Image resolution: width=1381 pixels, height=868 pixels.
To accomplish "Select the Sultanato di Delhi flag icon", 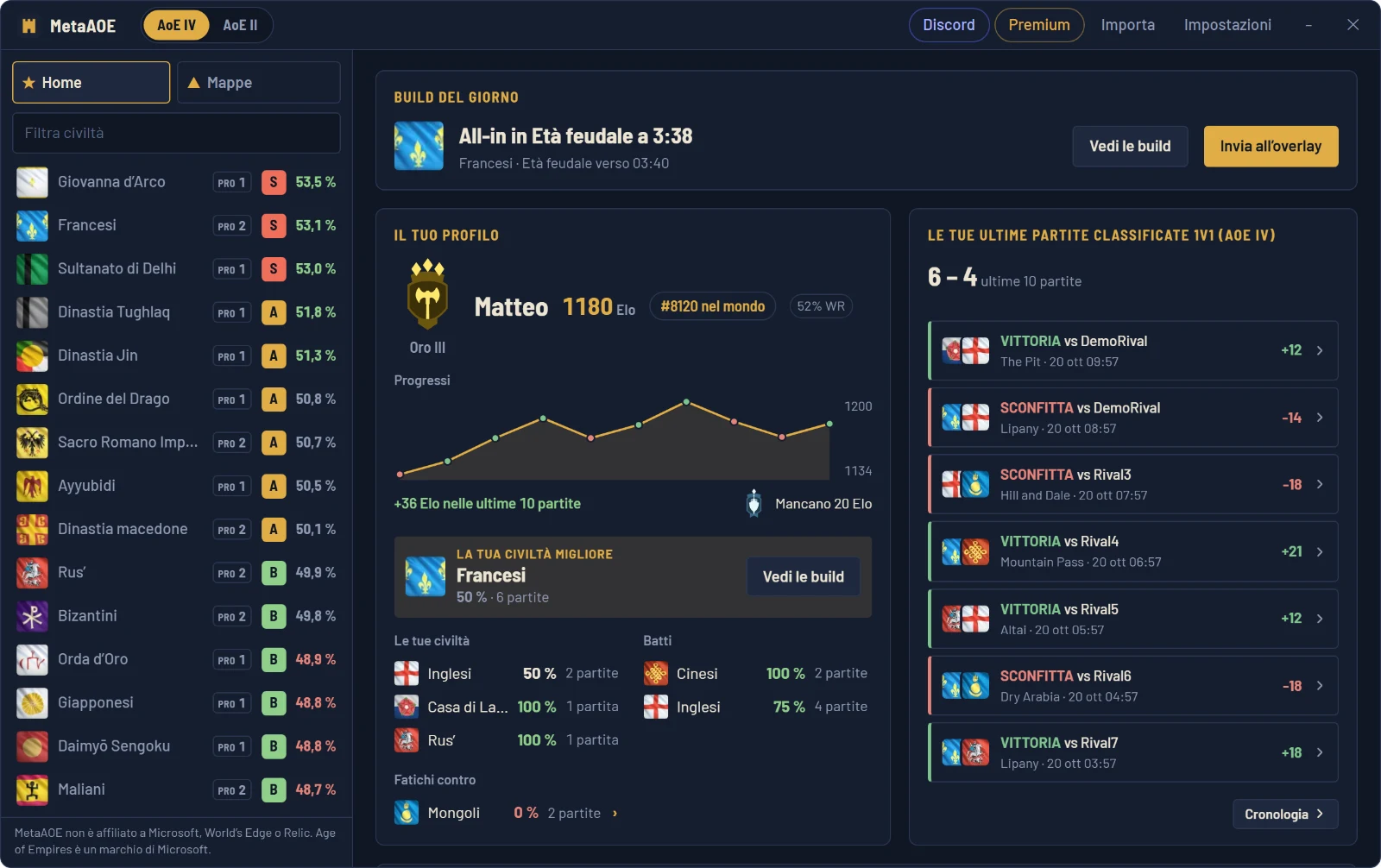I will click(x=32, y=269).
